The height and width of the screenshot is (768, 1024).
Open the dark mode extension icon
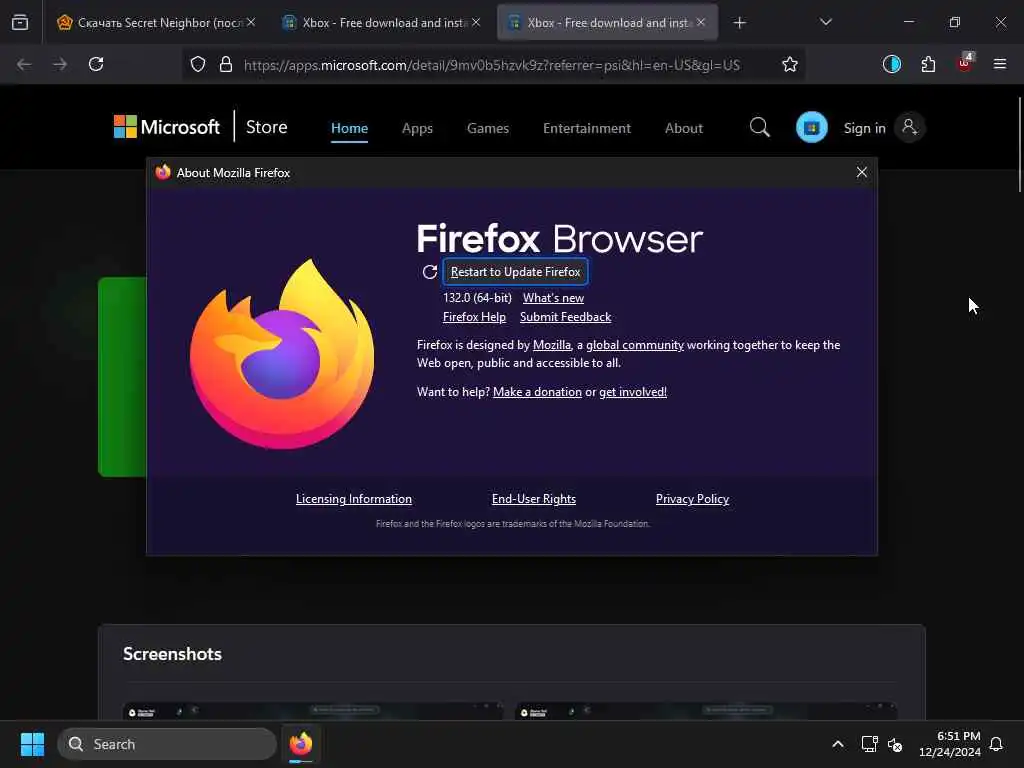point(891,64)
